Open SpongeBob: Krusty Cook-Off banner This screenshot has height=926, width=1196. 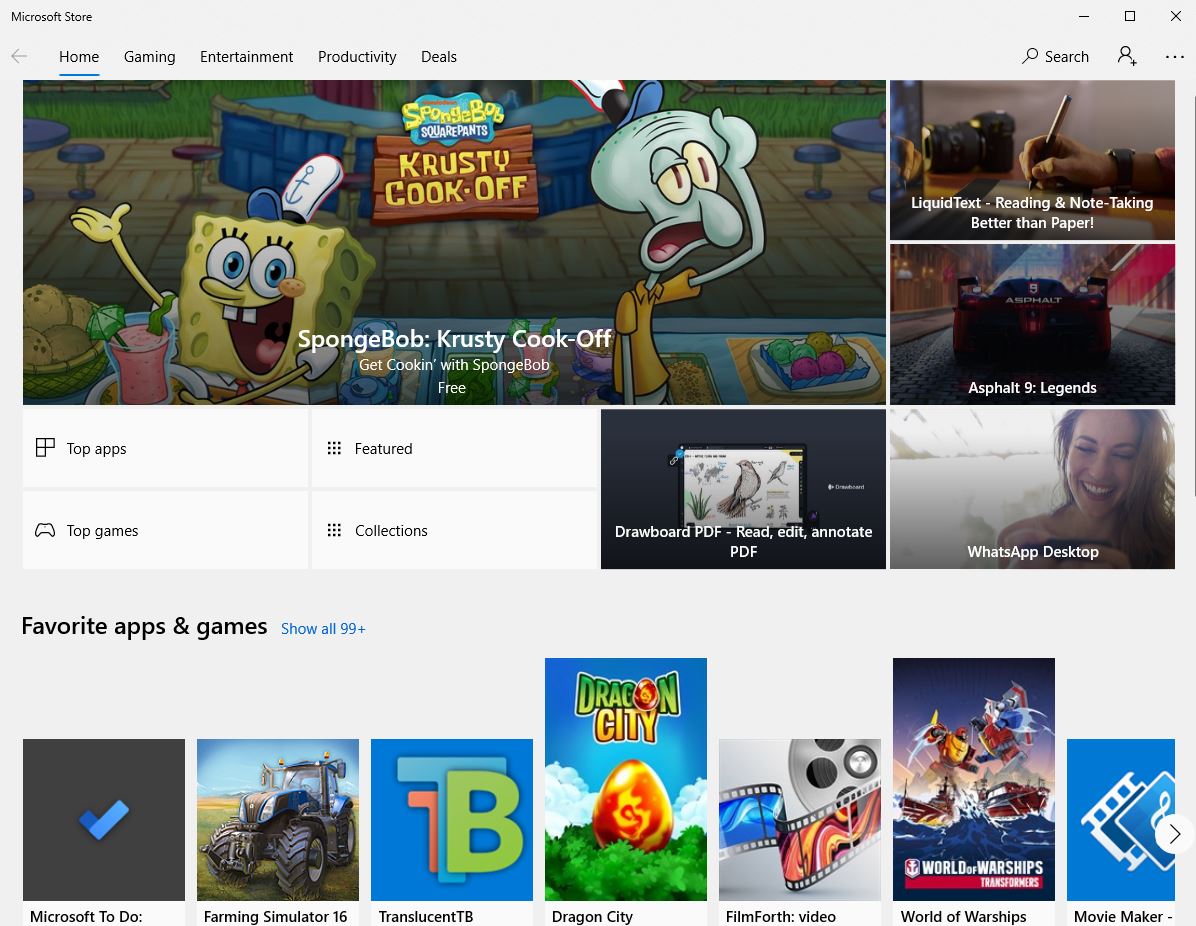tap(454, 243)
